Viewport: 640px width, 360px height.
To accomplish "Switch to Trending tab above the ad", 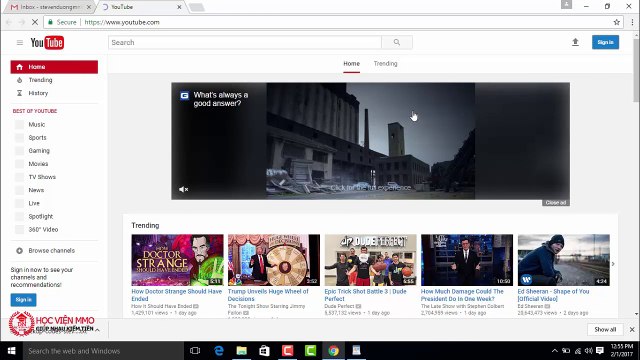I will (x=385, y=64).
